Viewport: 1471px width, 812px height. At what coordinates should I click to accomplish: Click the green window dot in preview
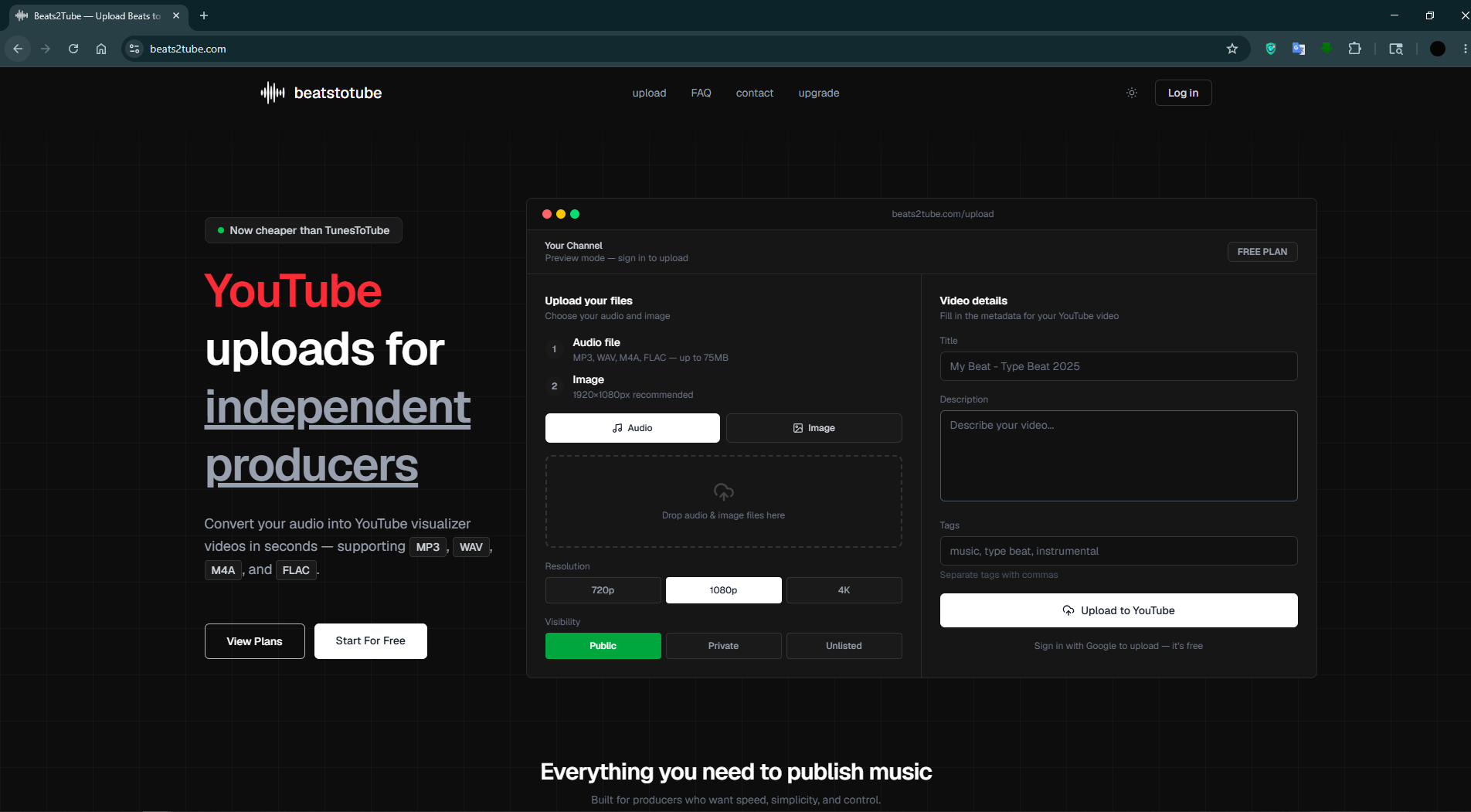pos(575,214)
